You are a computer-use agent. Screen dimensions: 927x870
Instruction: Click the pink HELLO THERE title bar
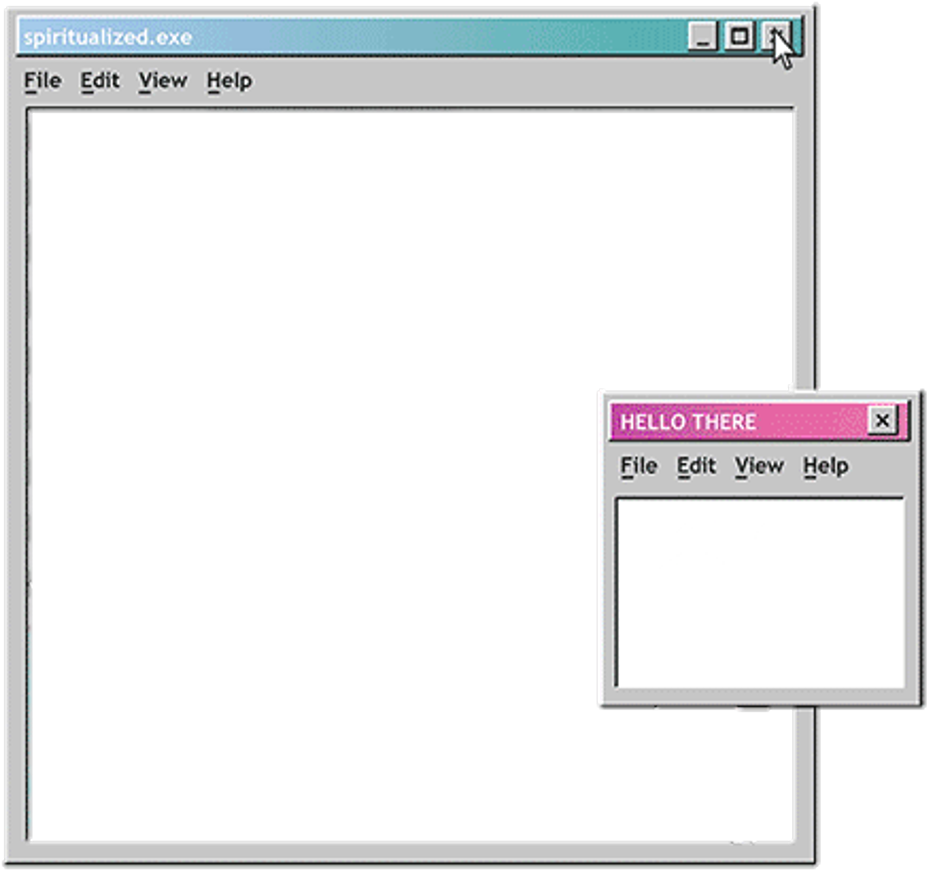pyautogui.click(x=780, y=422)
